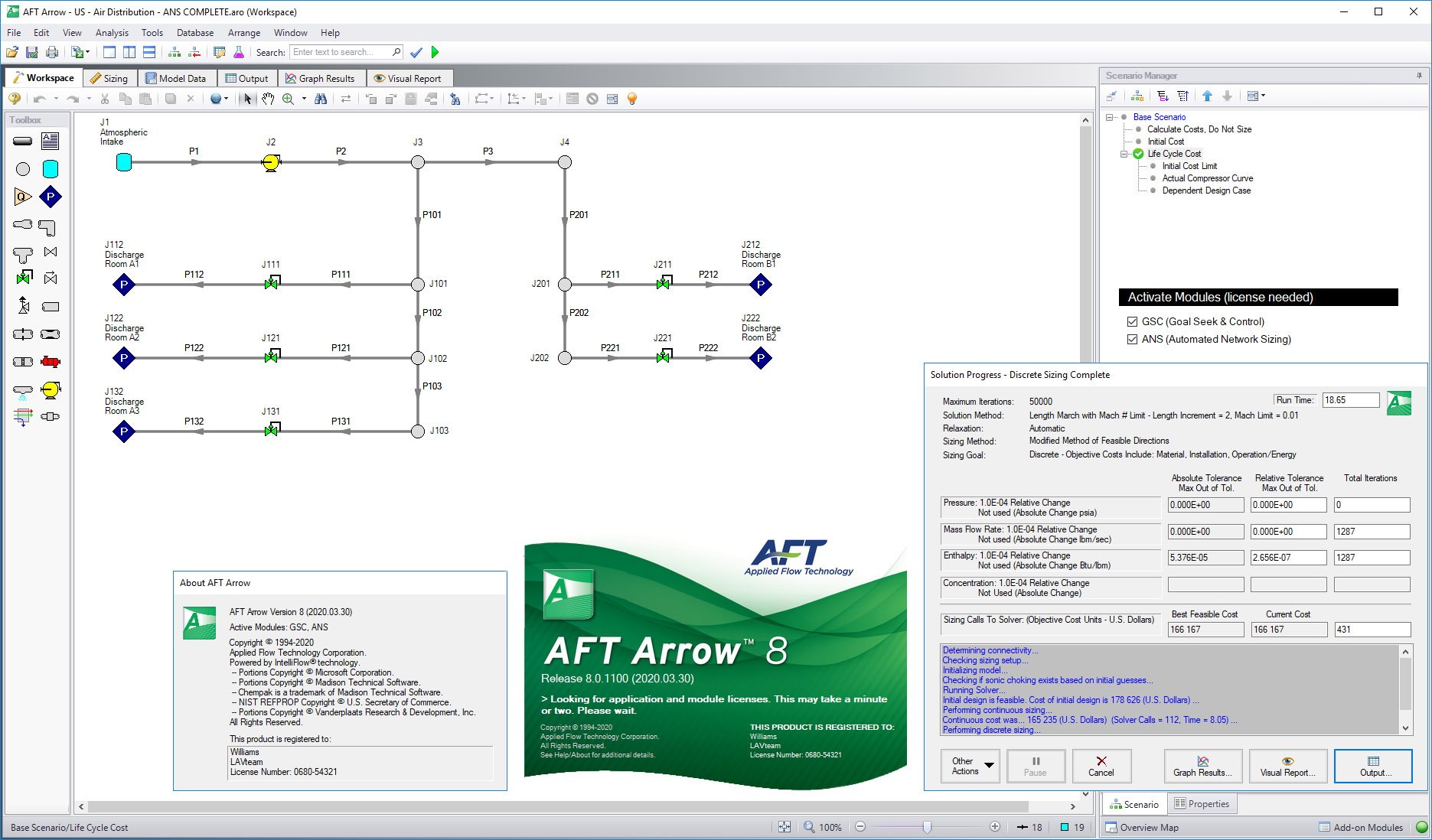Enable the GSC (Goal Seek & Control) module
The width and height of the screenshot is (1432, 840).
point(1132,321)
